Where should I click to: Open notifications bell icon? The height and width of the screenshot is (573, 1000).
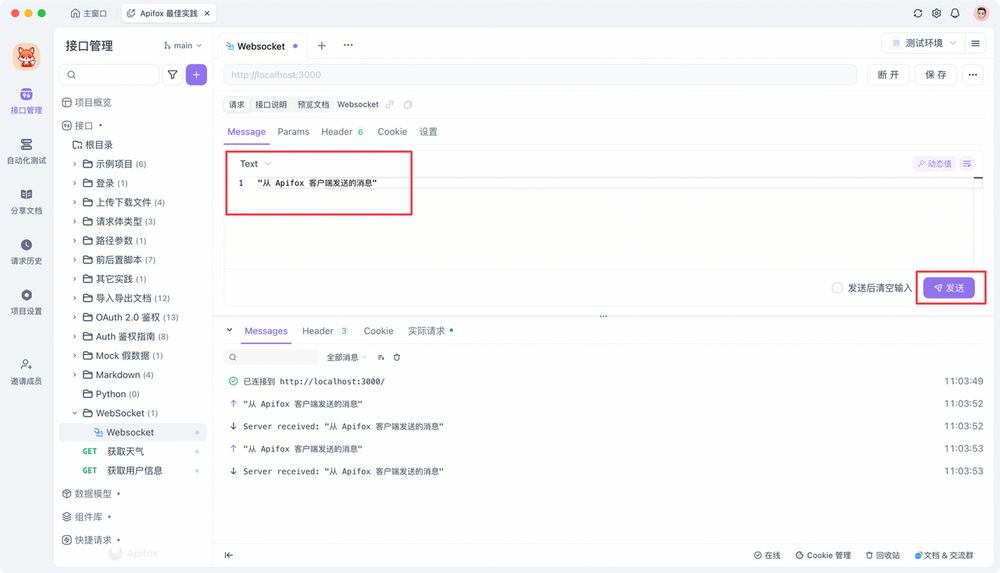coord(955,14)
